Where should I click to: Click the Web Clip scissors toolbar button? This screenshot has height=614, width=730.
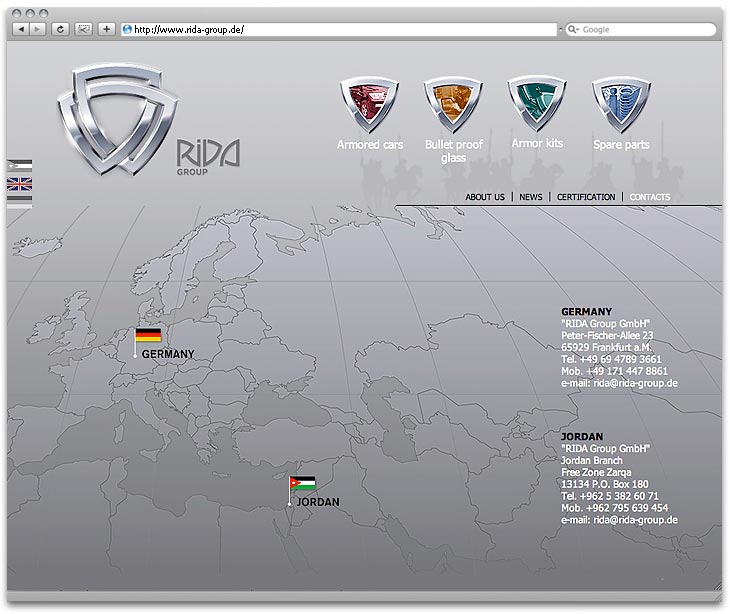click(83, 29)
